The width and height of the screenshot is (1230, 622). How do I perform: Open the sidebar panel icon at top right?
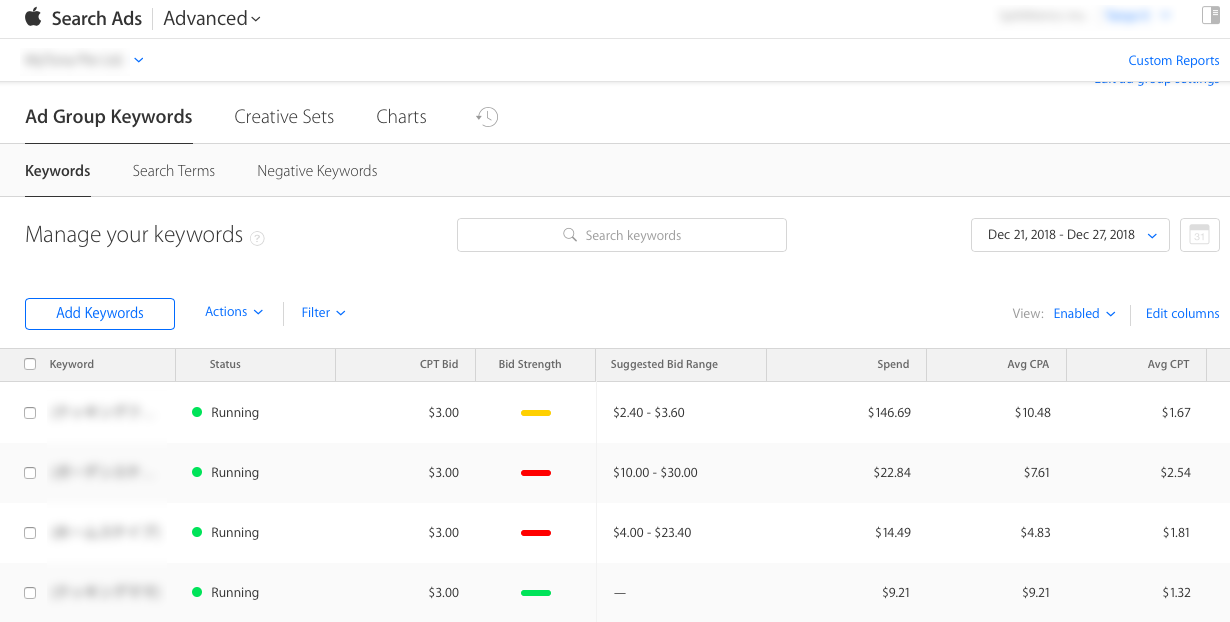(1210, 15)
